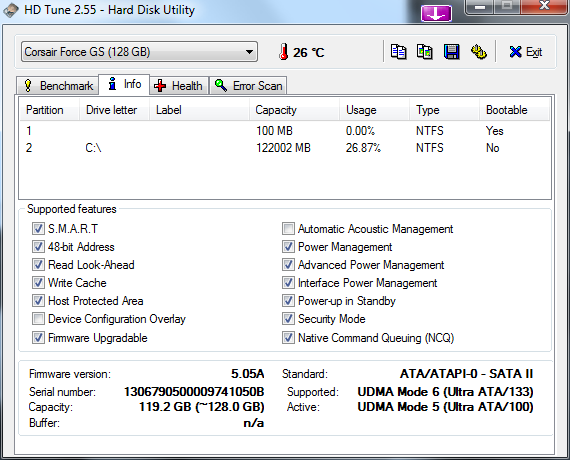This screenshot has width=570, height=460.
Task: Enable Device Configuration Overlay checkbox
Action: tap(38, 319)
